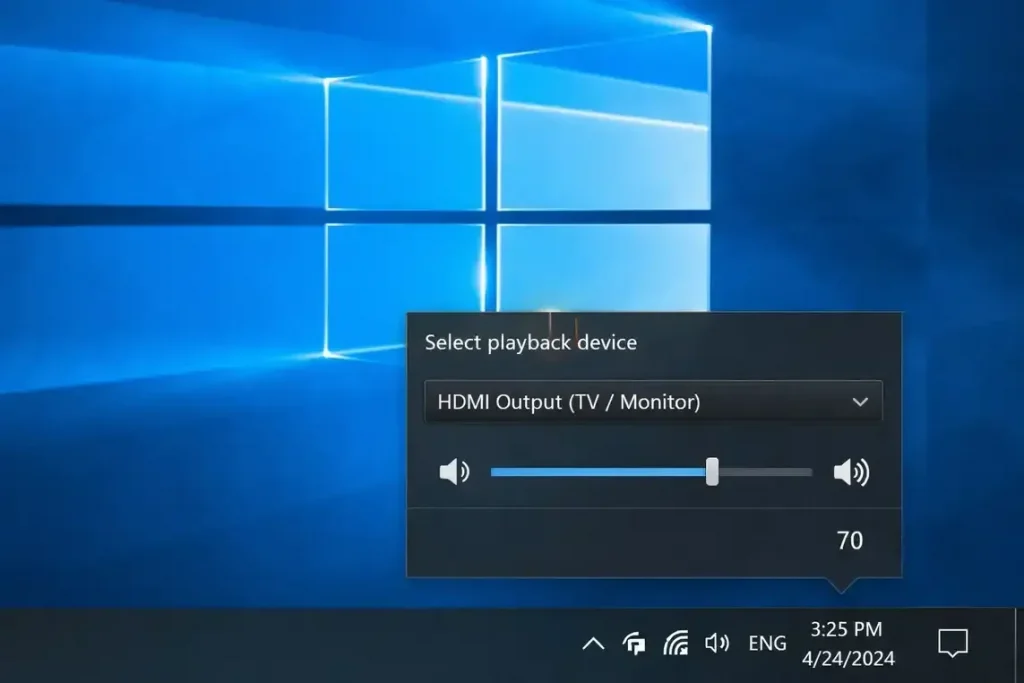Click the "Select playback device" heading text

pyautogui.click(x=530, y=342)
